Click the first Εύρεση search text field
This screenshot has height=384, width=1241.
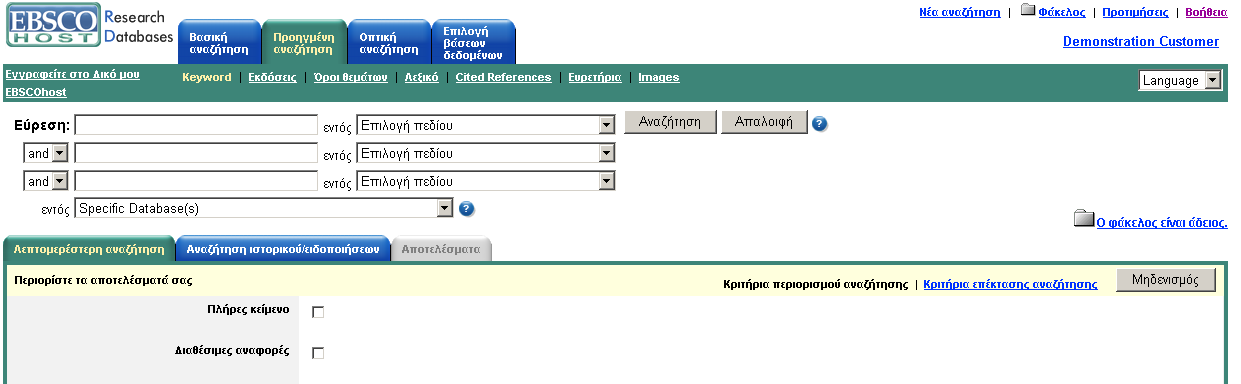[196, 126]
